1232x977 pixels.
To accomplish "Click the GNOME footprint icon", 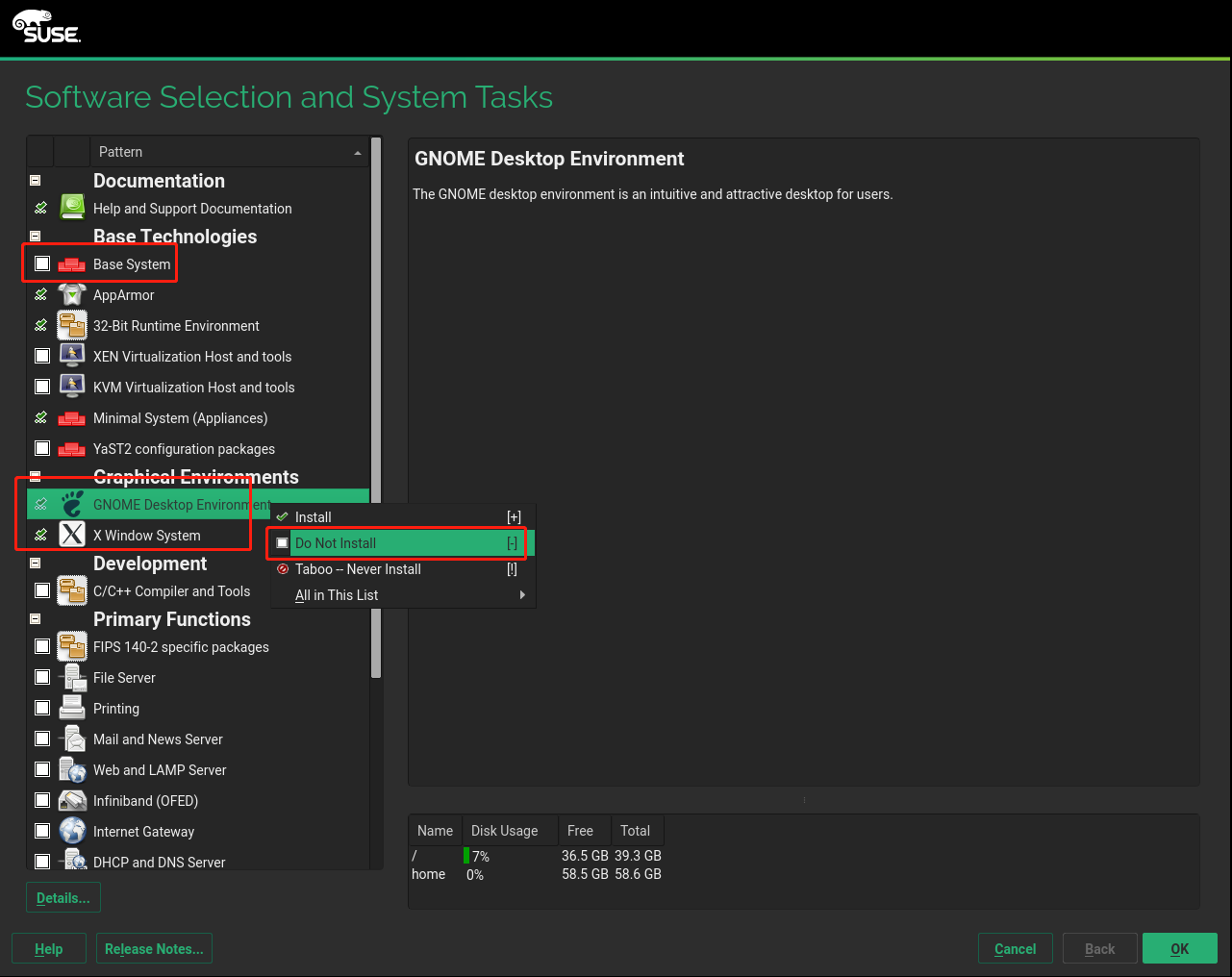I will coord(72,504).
